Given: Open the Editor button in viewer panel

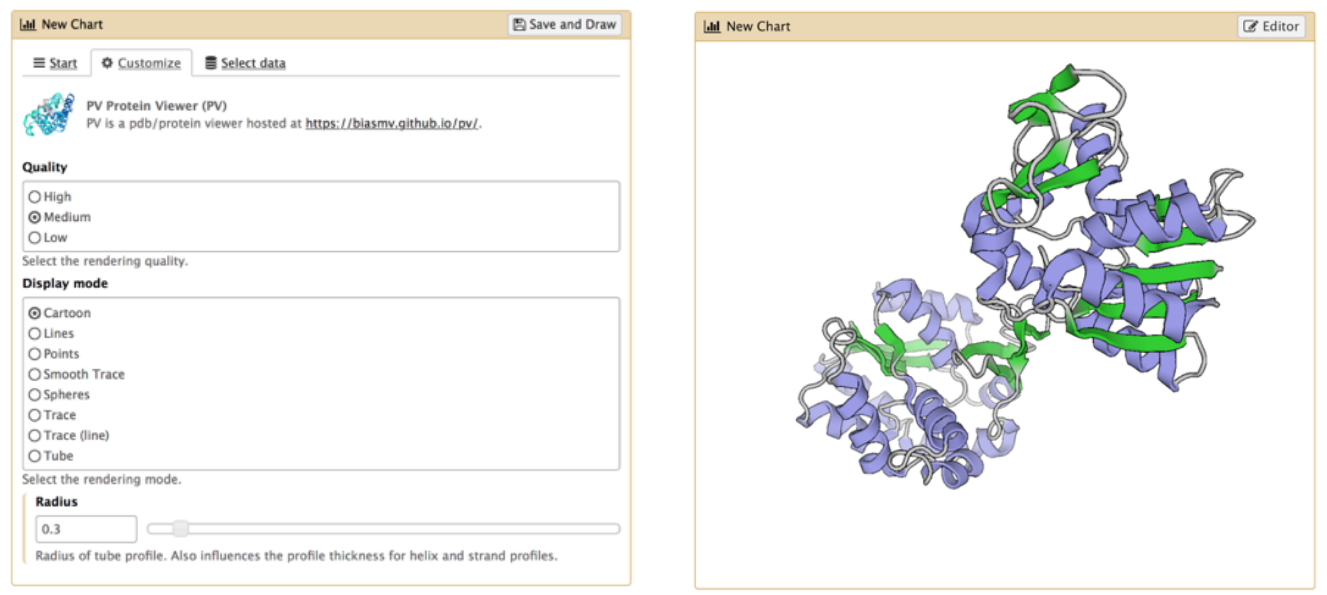Looking at the screenshot, I should pos(1271,26).
